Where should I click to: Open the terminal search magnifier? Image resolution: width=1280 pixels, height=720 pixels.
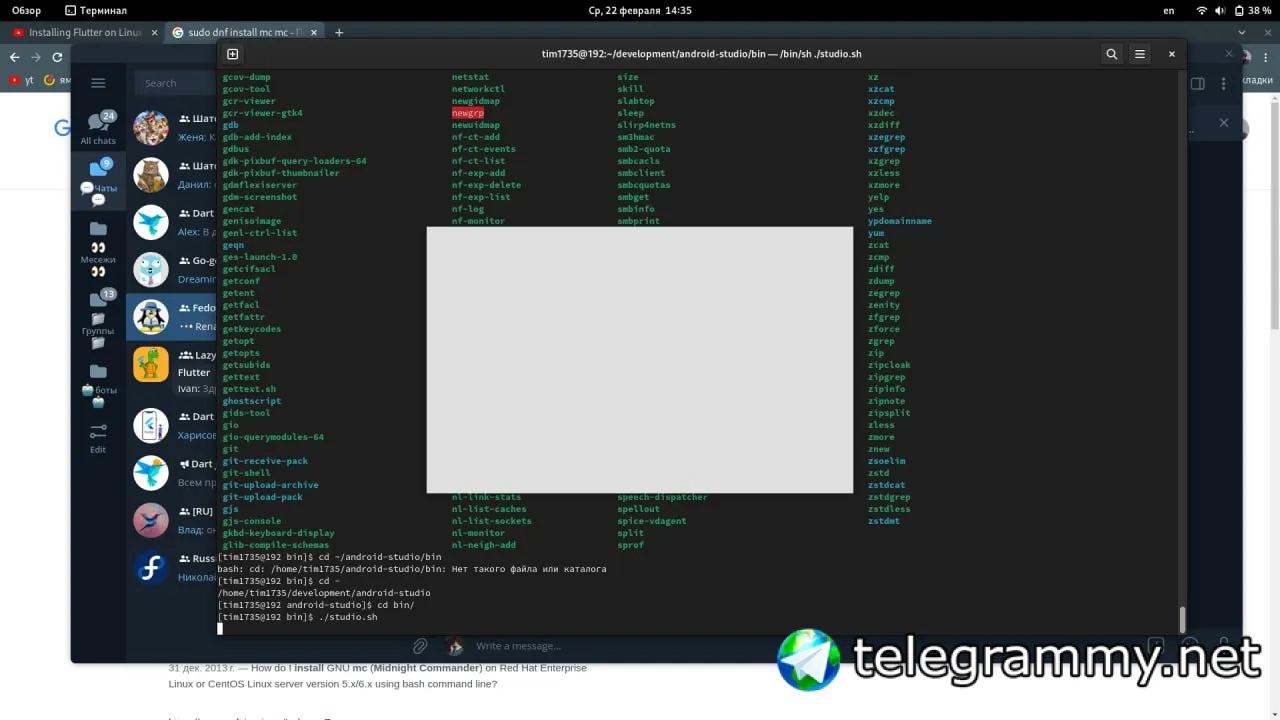click(1111, 54)
